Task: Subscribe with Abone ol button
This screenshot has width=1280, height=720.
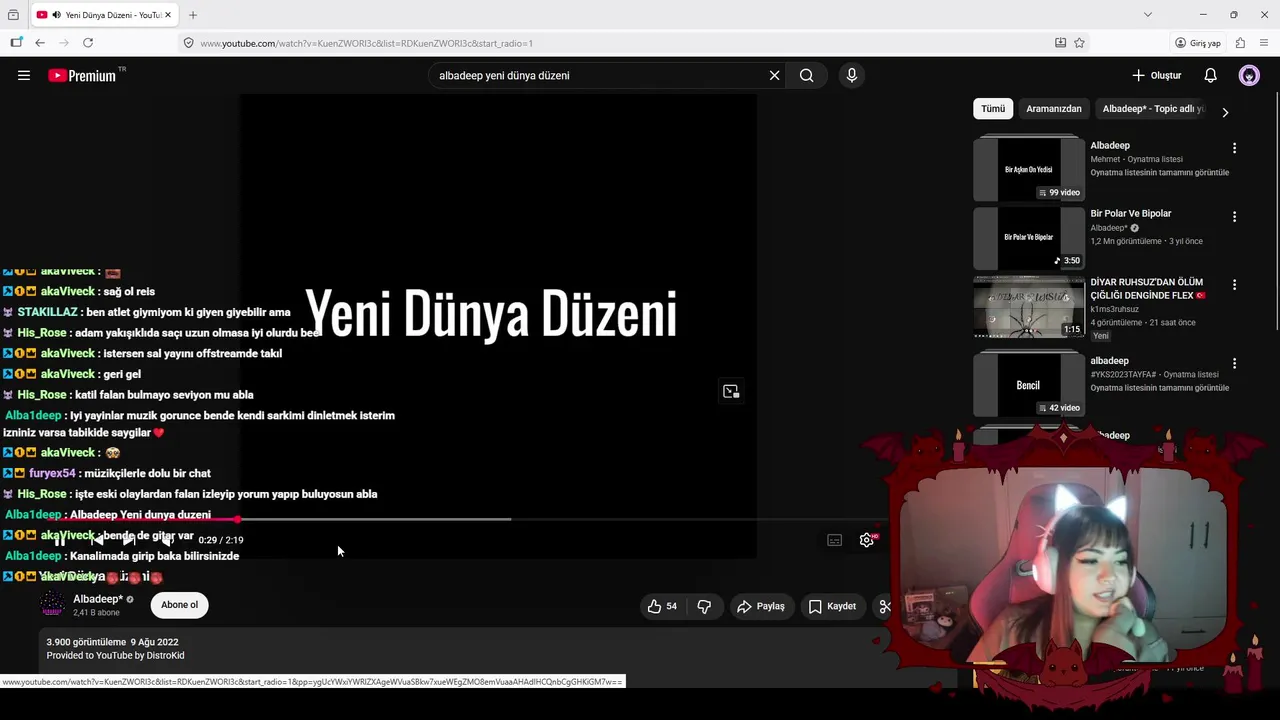Action: click(180, 605)
